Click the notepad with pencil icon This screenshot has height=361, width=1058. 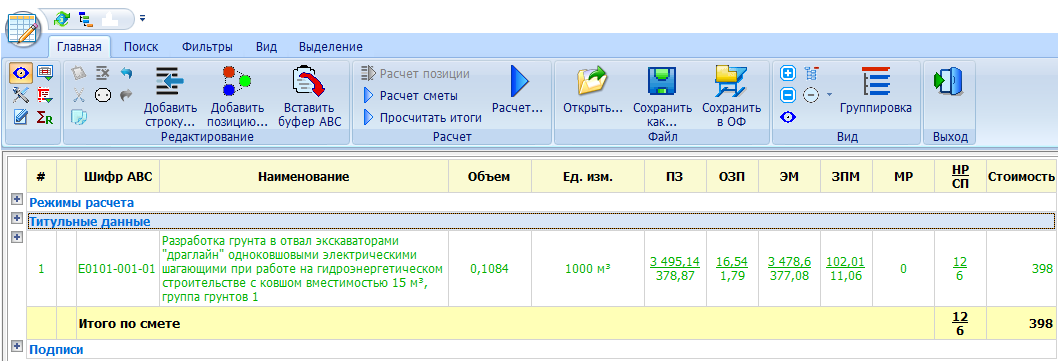click(22, 117)
